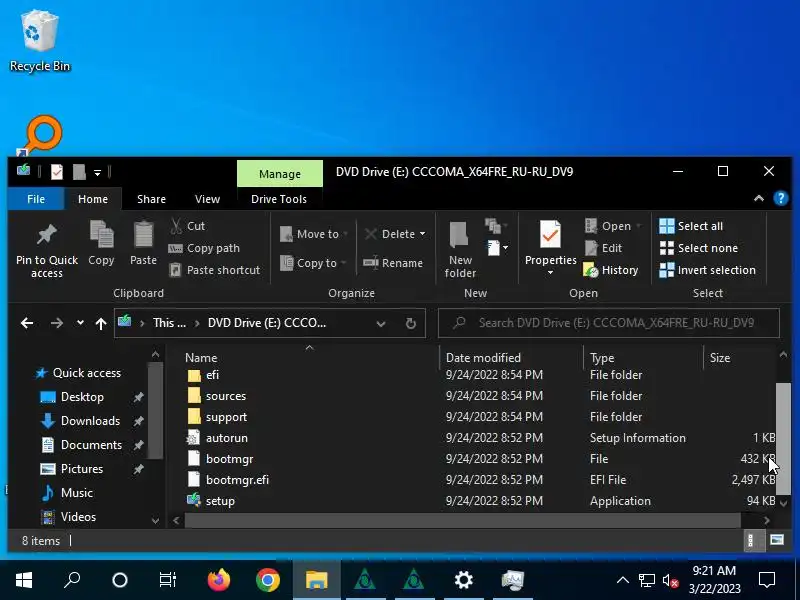Screen dimensions: 800x600
Task: Click Pin to Quick access icon
Action: [46, 235]
